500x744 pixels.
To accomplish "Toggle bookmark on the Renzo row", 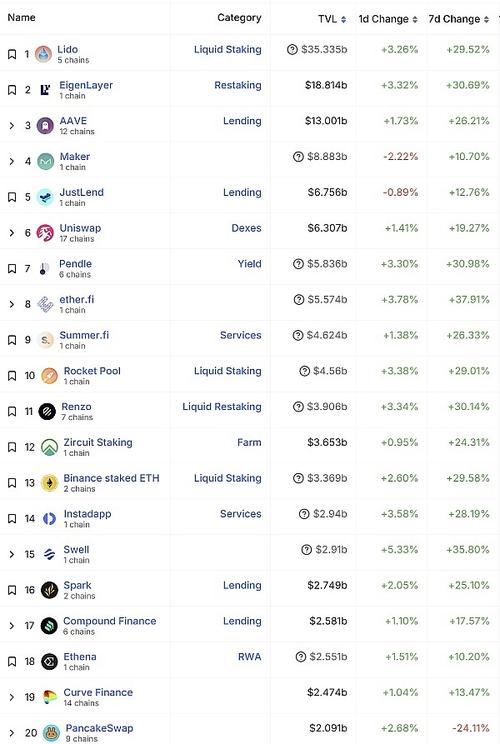I will click(x=12, y=411).
